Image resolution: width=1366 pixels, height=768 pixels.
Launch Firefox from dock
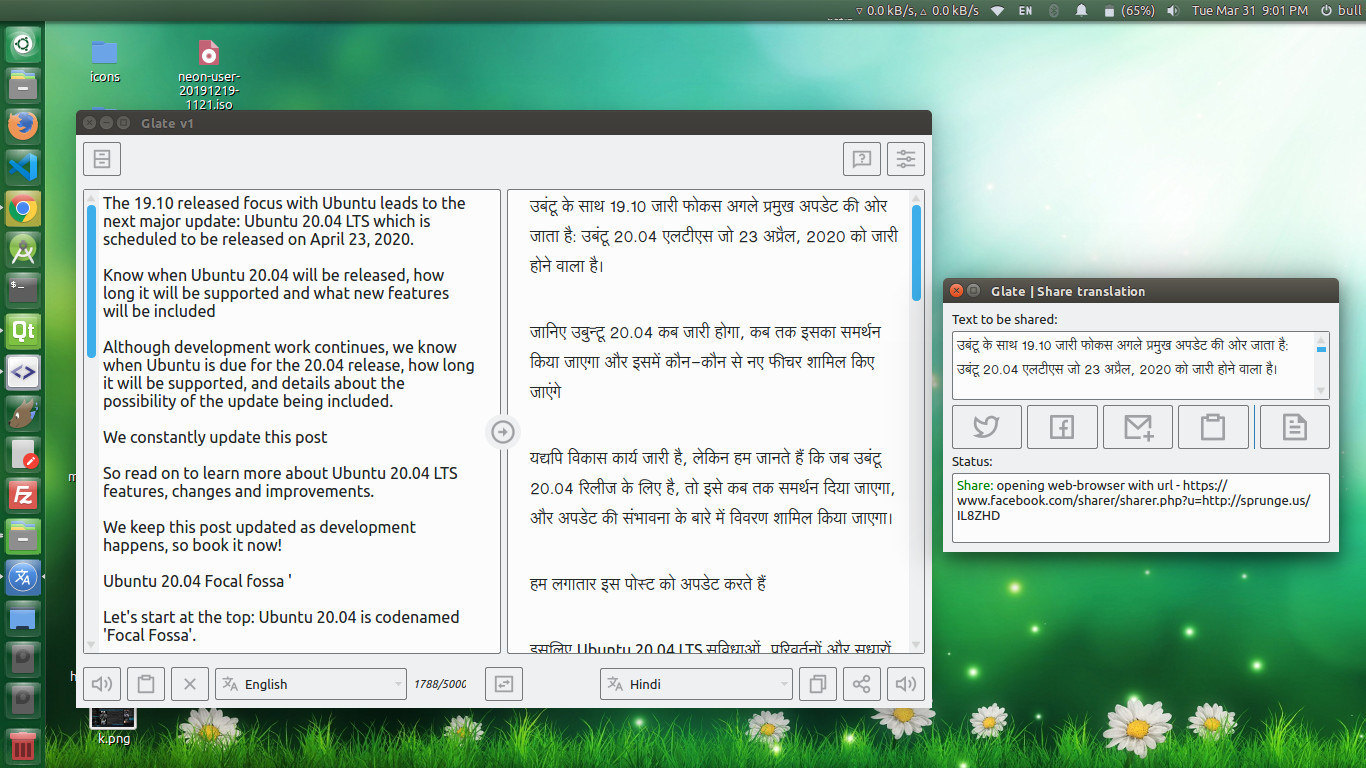23,125
